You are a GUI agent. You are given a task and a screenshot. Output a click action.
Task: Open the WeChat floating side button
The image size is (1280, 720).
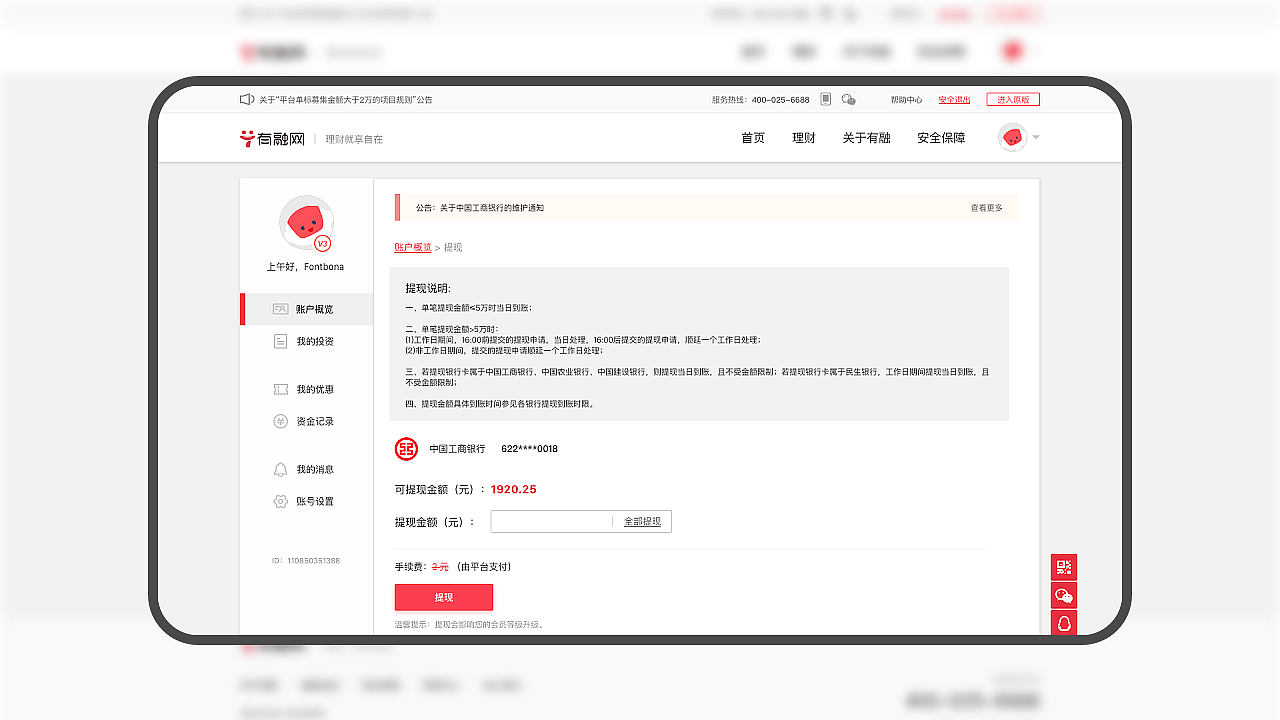tap(1064, 596)
